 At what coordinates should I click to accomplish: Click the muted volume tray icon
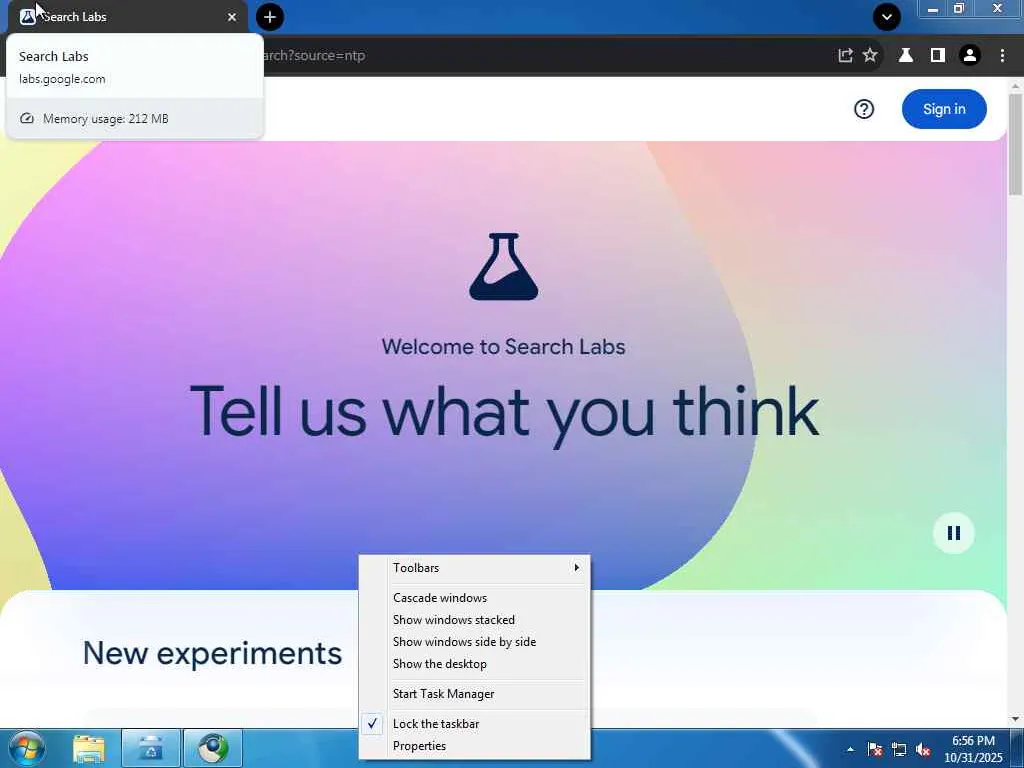(x=923, y=750)
